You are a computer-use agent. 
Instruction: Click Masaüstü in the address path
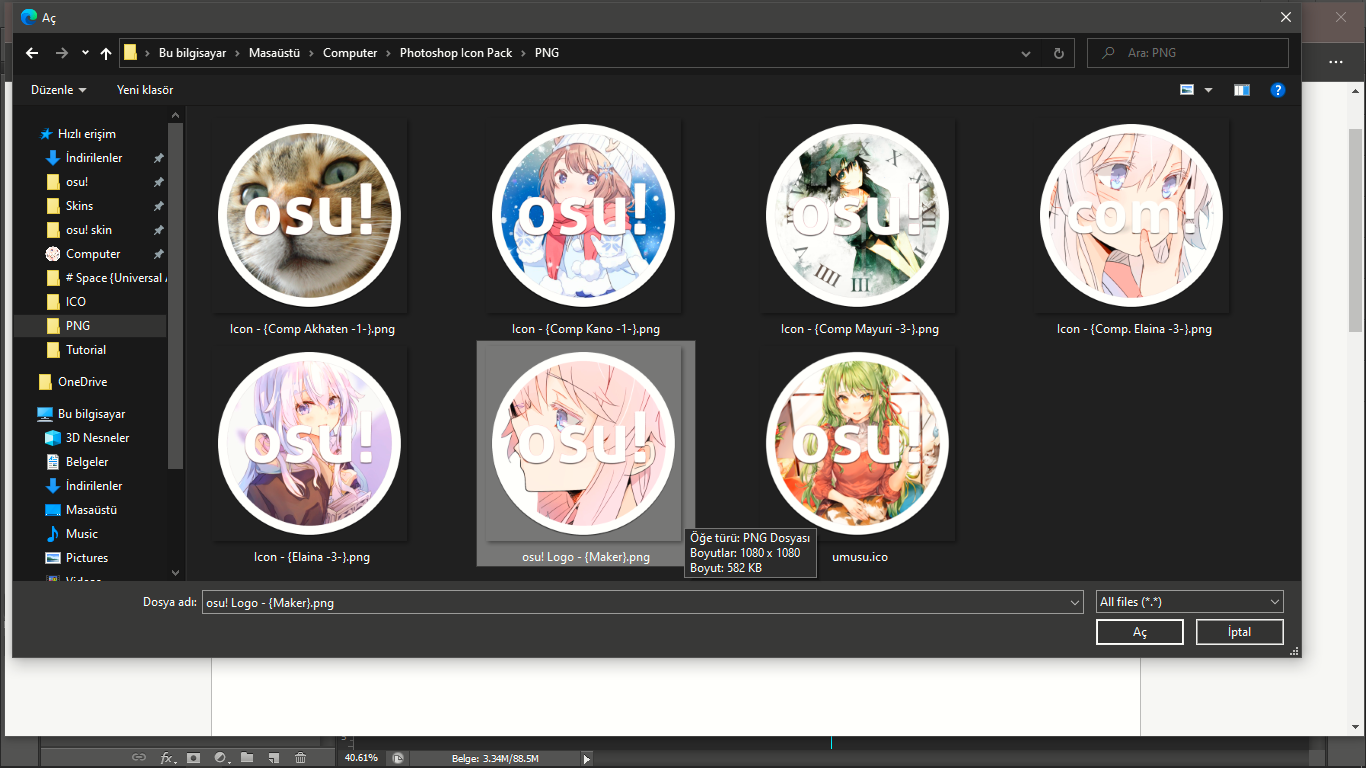(275, 53)
